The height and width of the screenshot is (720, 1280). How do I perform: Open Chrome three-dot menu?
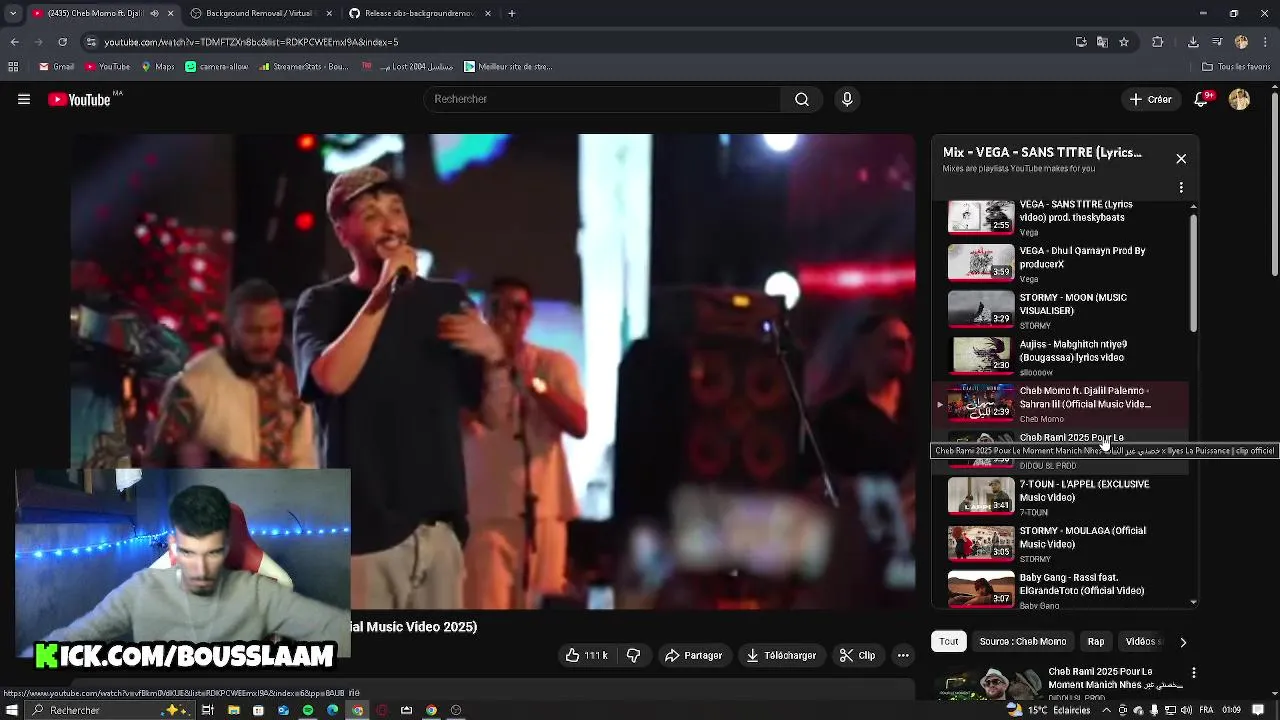(x=1264, y=42)
